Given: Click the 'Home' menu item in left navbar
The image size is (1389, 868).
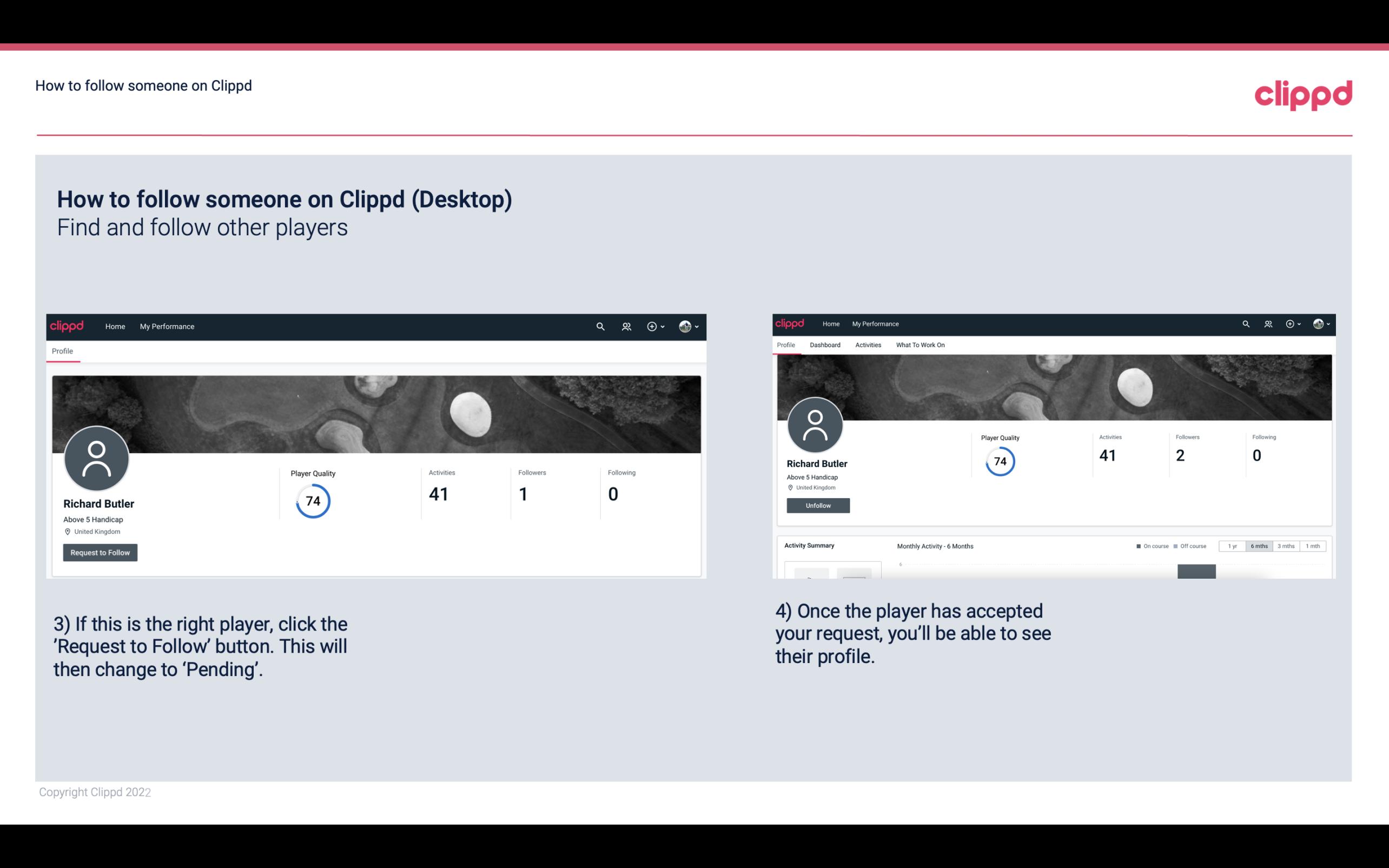Looking at the screenshot, I should 115,326.
